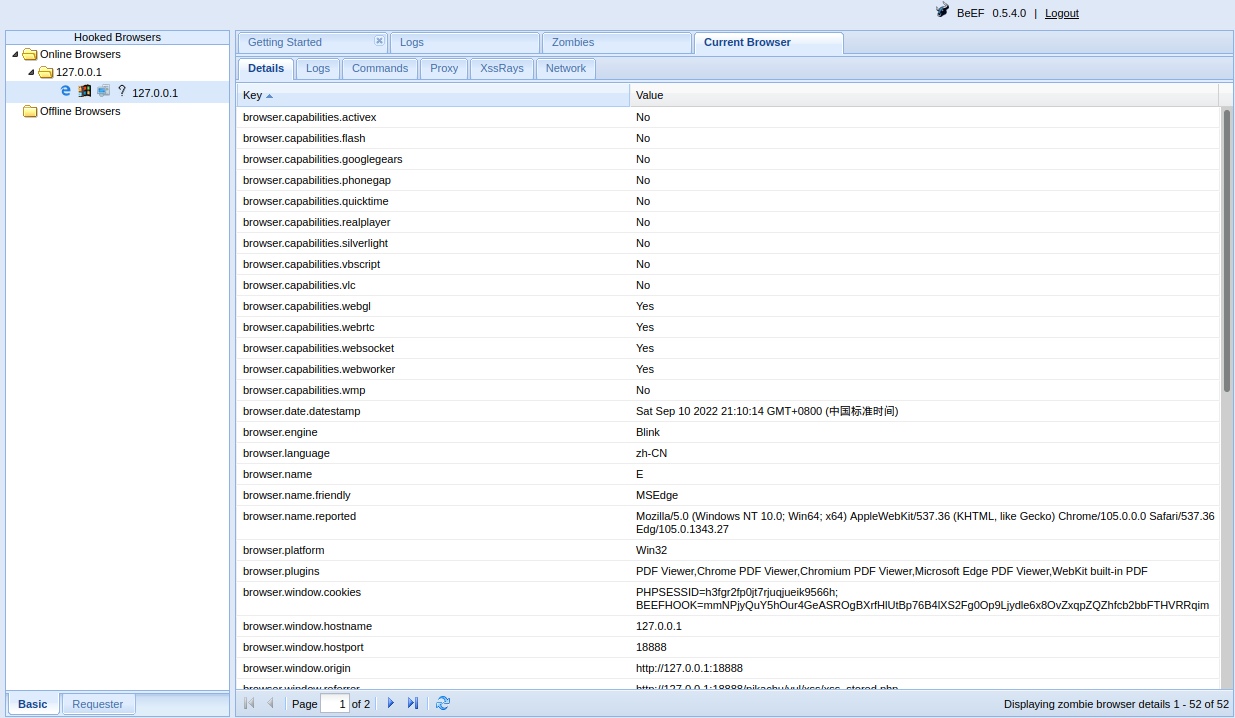Screen dimensions: 1235x718
Task: Click the page number input field
Action: pos(335,704)
